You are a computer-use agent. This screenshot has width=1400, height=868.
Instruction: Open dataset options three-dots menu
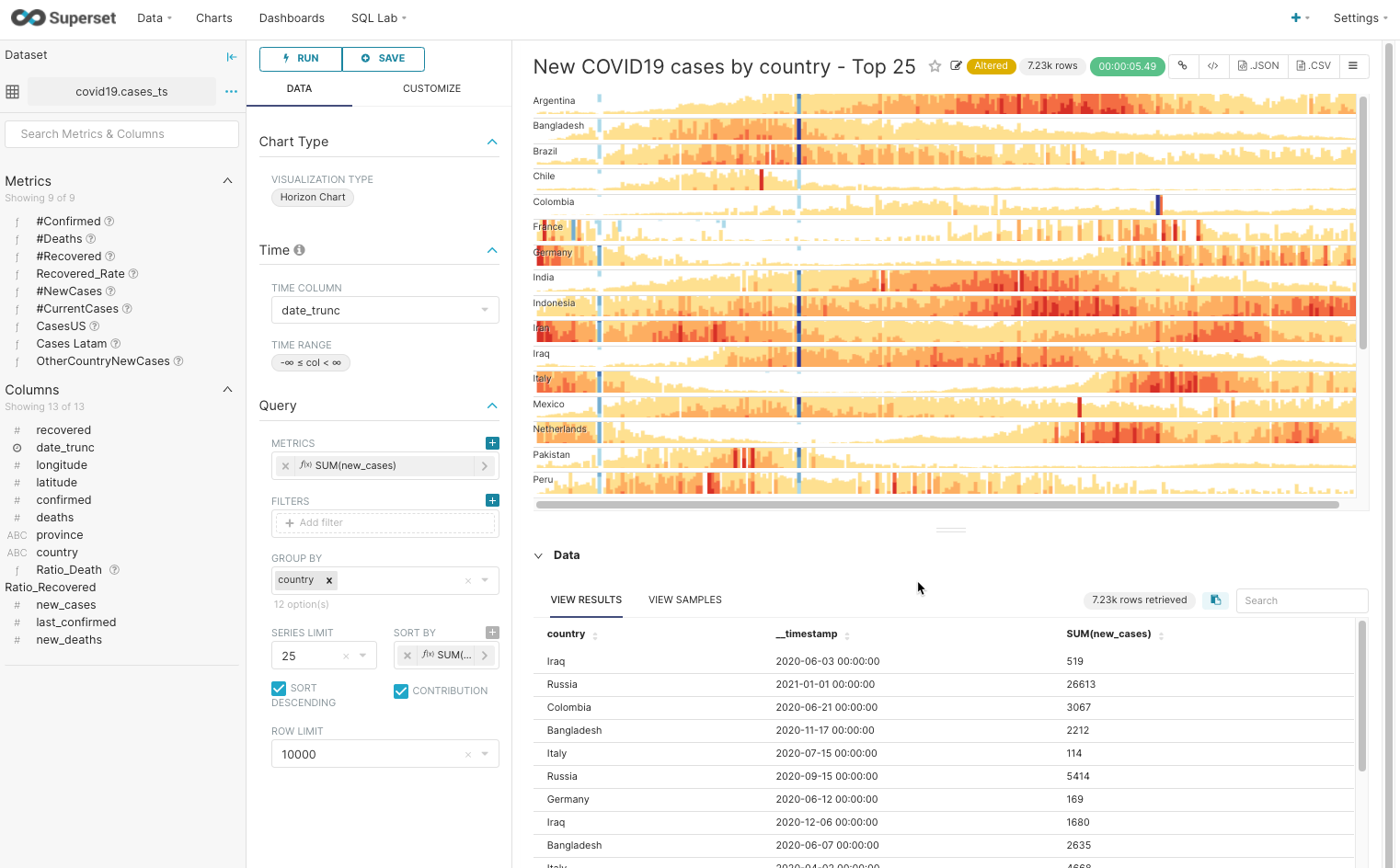click(231, 92)
